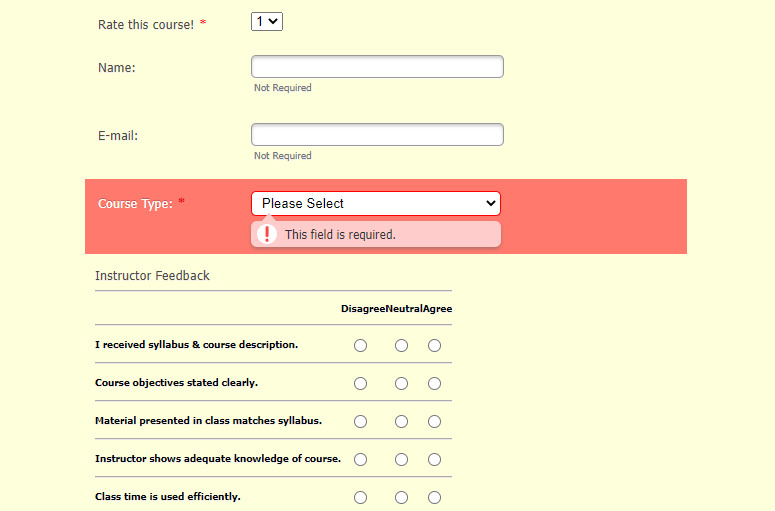This screenshot has height=511, width=775.
Task: Choose Agree for material matches syllabus
Action: (434, 422)
